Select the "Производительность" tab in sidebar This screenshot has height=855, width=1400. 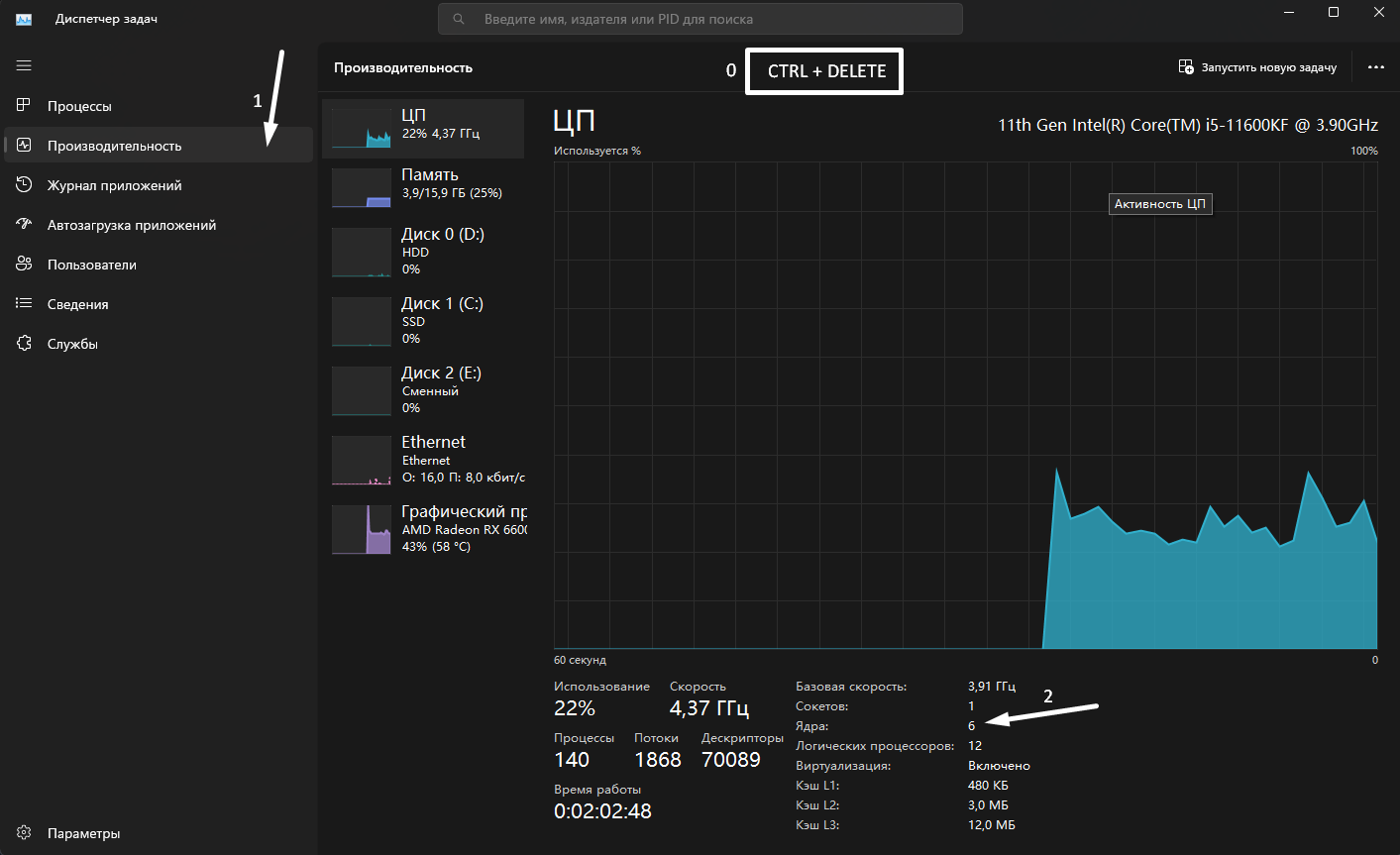[x=159, y=145]
